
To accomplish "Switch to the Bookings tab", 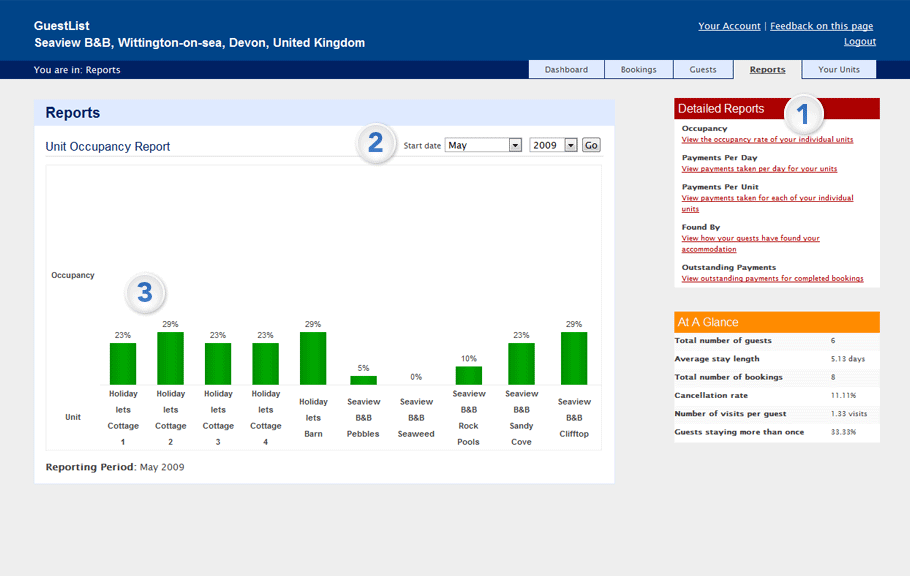I will [x=638, y=69].
